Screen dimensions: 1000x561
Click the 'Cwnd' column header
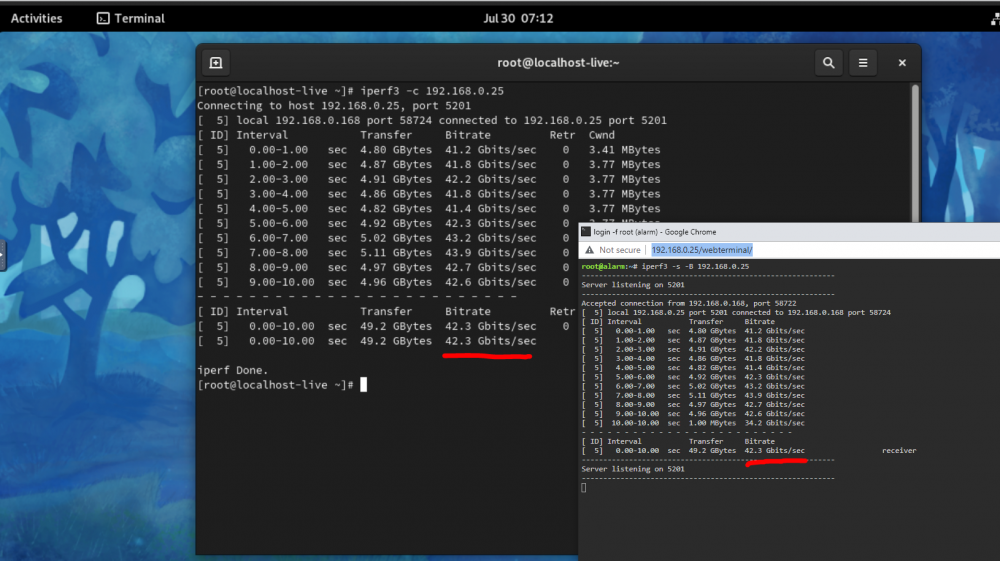(x=601, y=135)
